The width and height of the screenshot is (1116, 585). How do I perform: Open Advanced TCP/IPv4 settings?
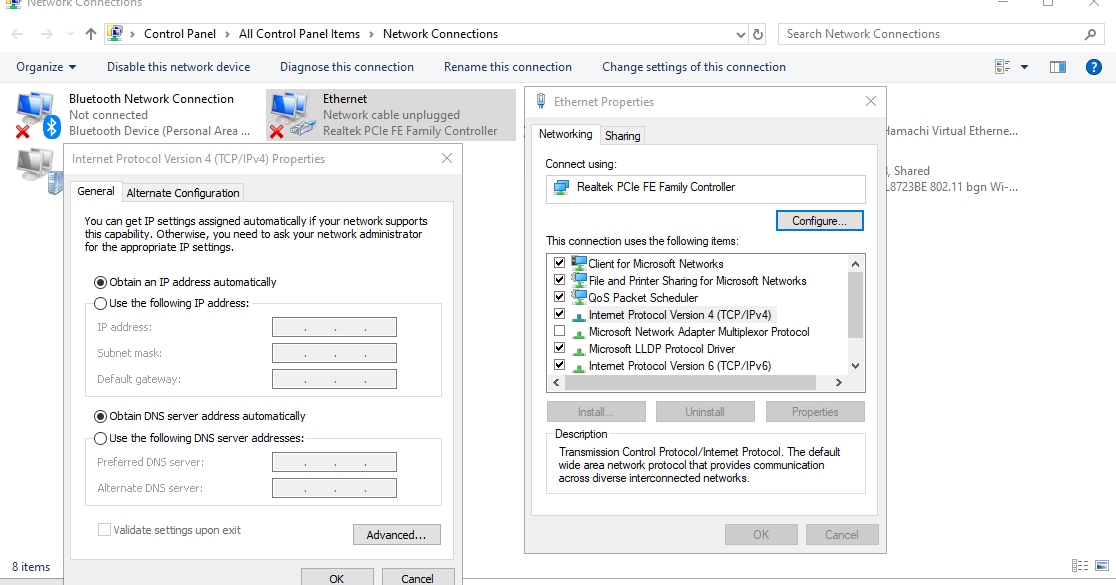[x=396, y=534]
